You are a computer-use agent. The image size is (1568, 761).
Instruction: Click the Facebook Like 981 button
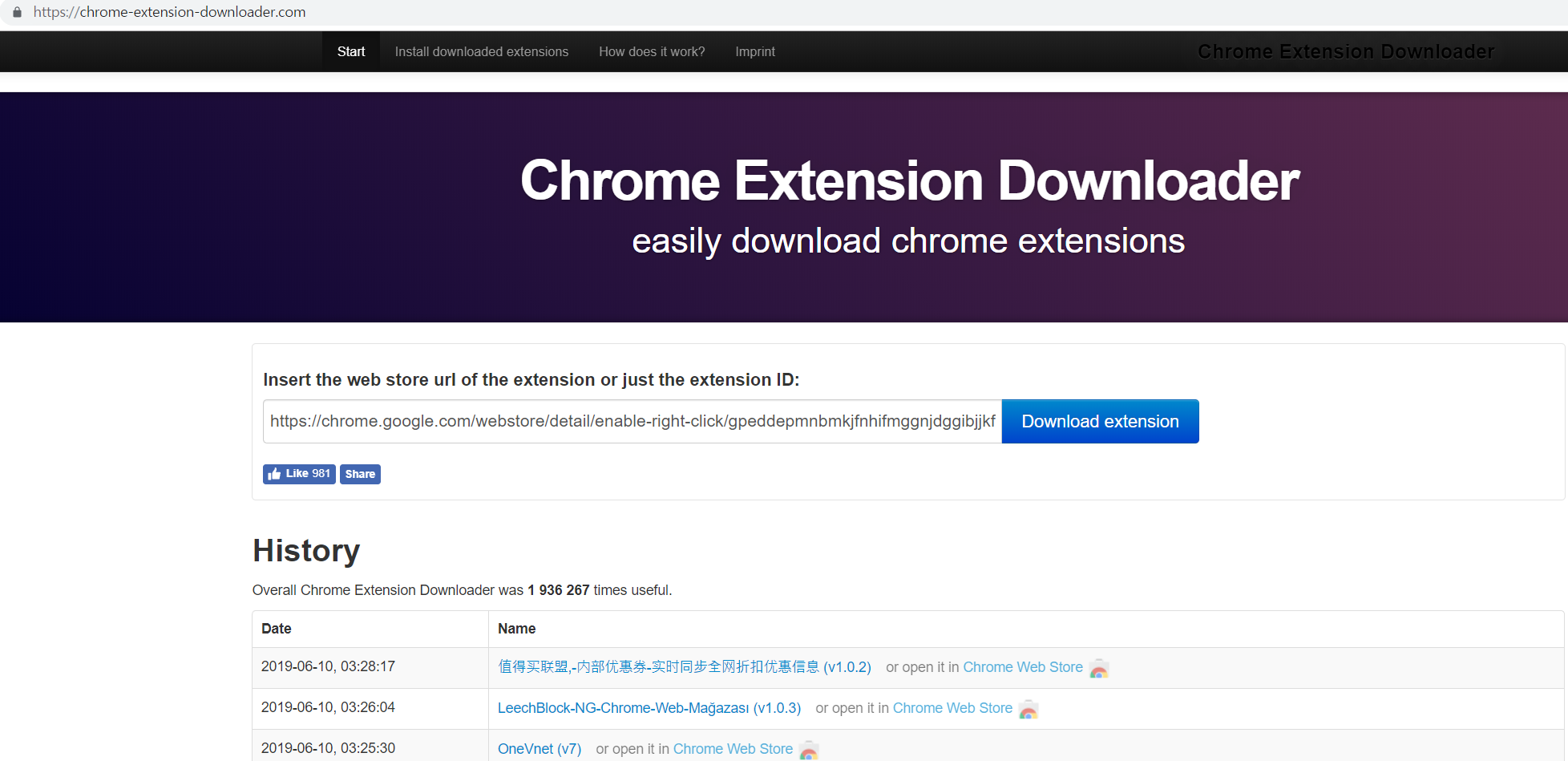coord(299,474)
